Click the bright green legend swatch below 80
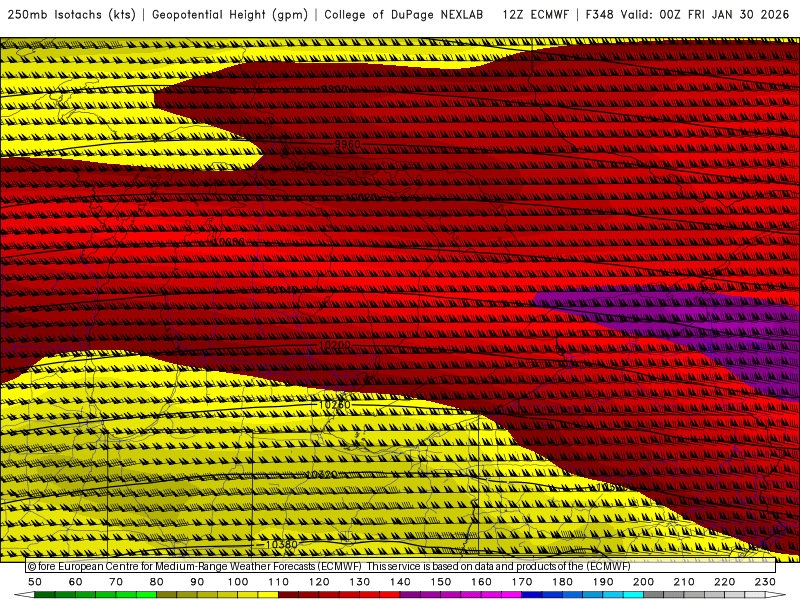Viewport: 800px width, 600px height. click(x=147, y=595)
